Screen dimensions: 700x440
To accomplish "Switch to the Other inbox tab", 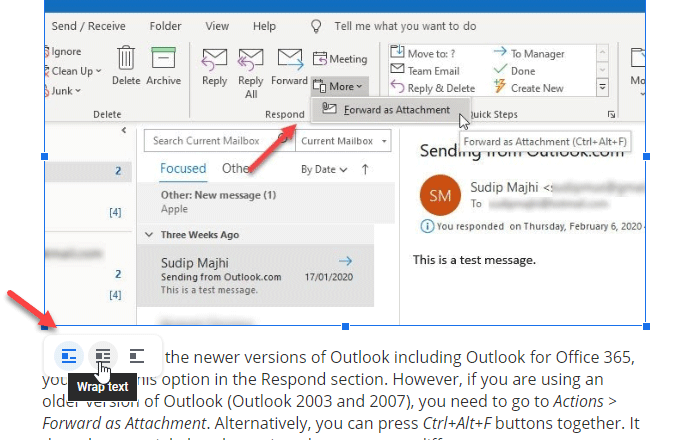I will click(x=235, y=169).
